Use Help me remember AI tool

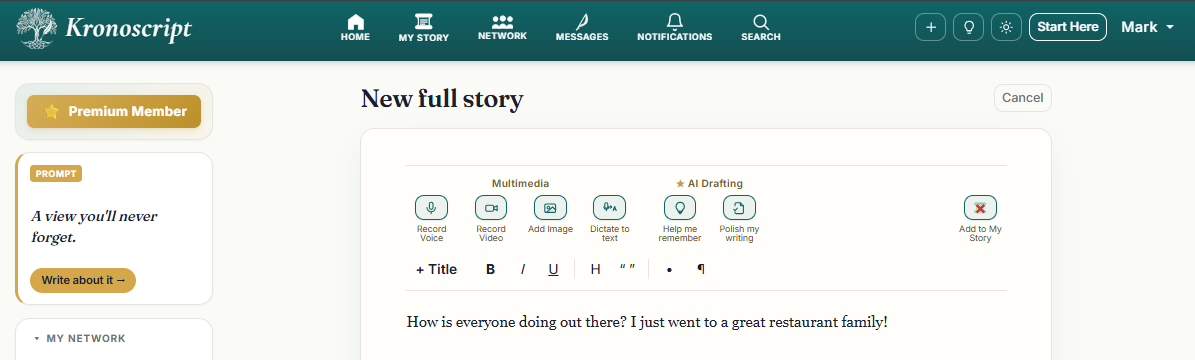[x=680, y=207]
